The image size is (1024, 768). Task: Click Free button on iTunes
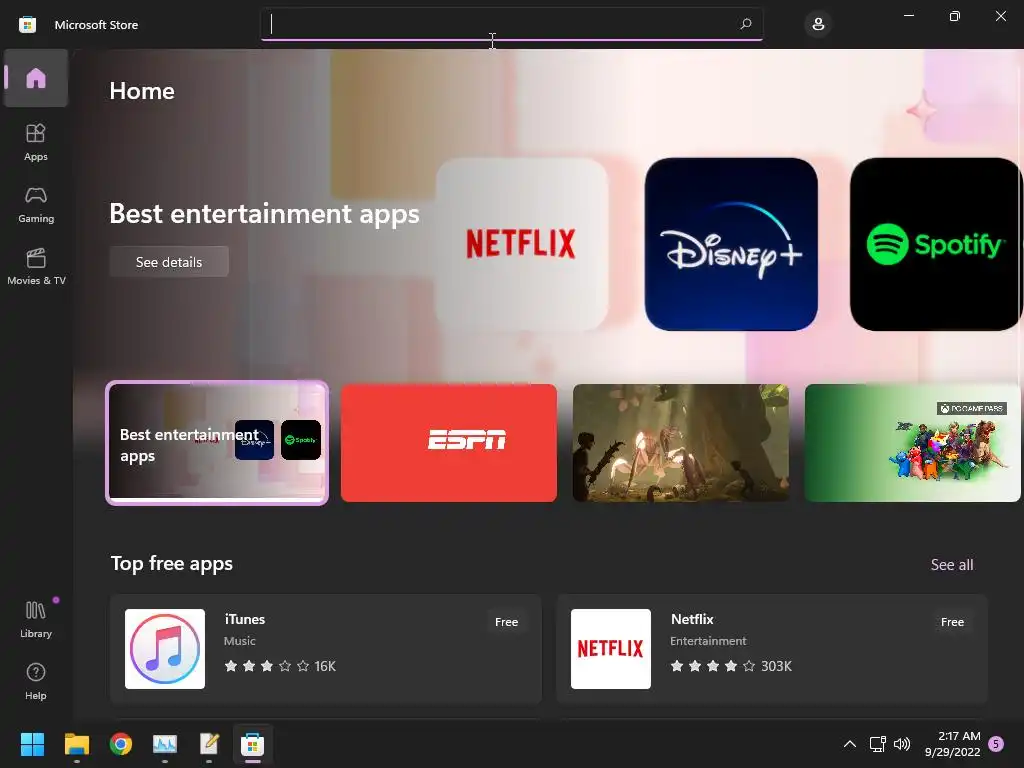[506, 622]
